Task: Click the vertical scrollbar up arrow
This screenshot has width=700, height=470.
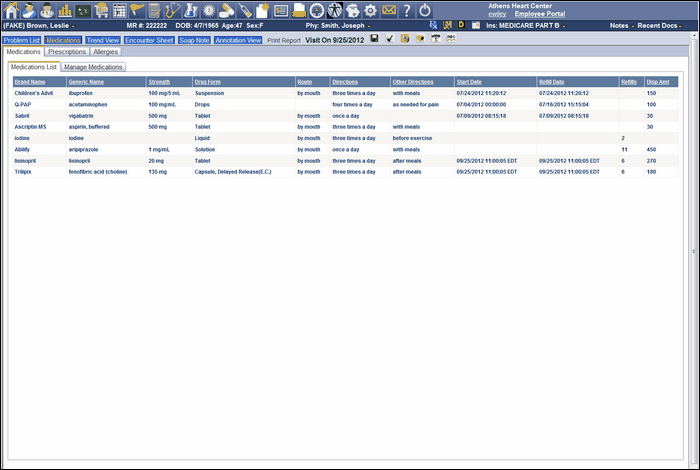Action: [694, 35]
